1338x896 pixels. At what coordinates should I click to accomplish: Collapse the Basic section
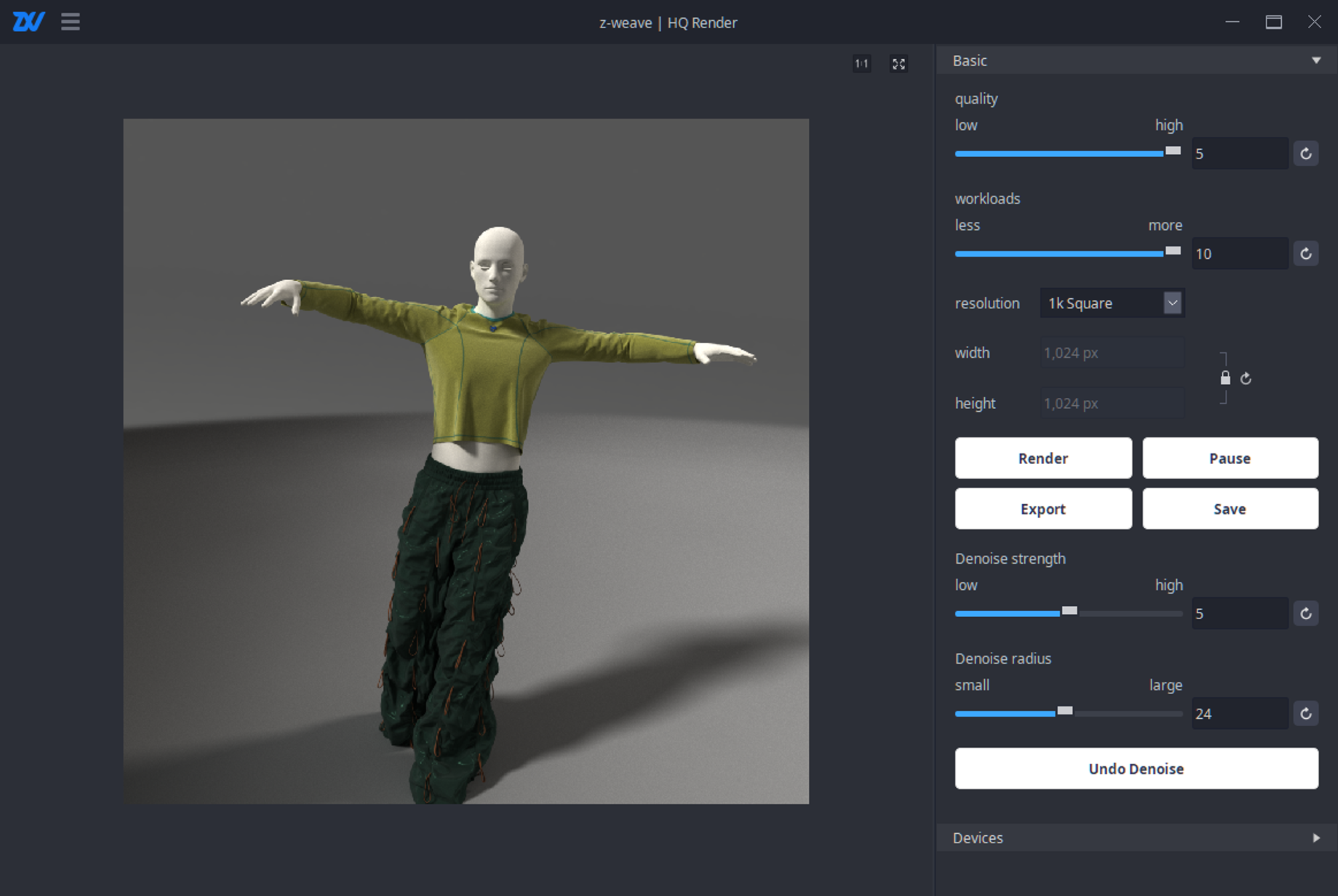click(x=1316, y=61)
